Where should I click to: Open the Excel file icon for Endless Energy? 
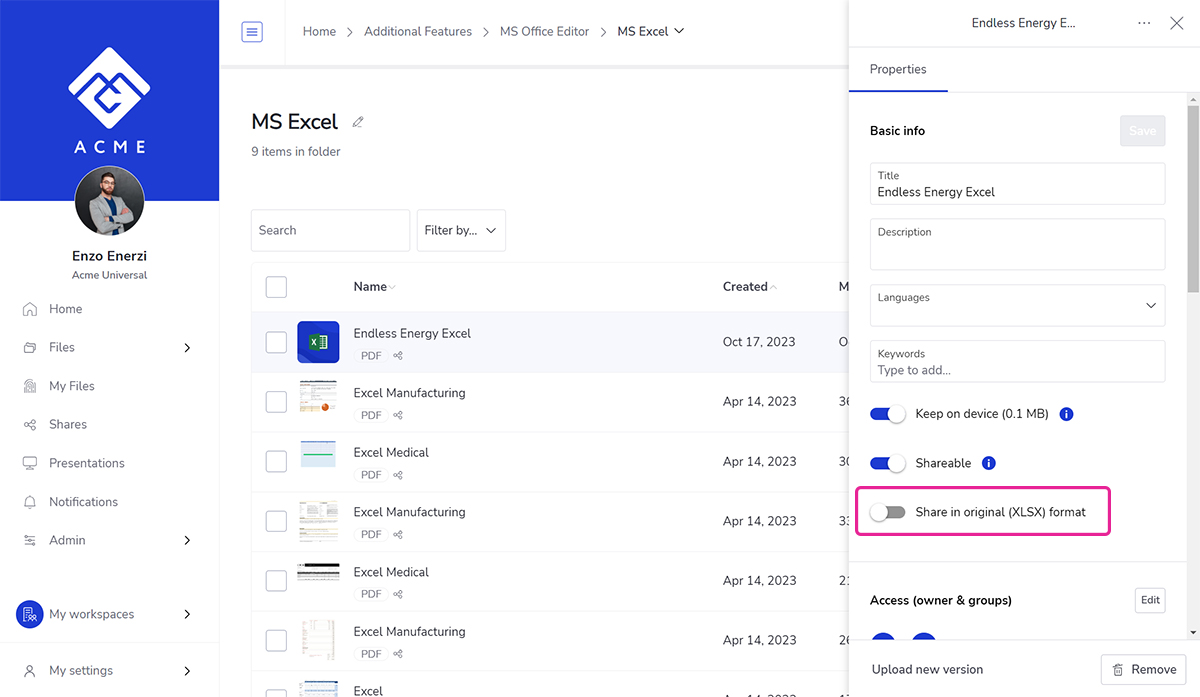coord(318,342)
